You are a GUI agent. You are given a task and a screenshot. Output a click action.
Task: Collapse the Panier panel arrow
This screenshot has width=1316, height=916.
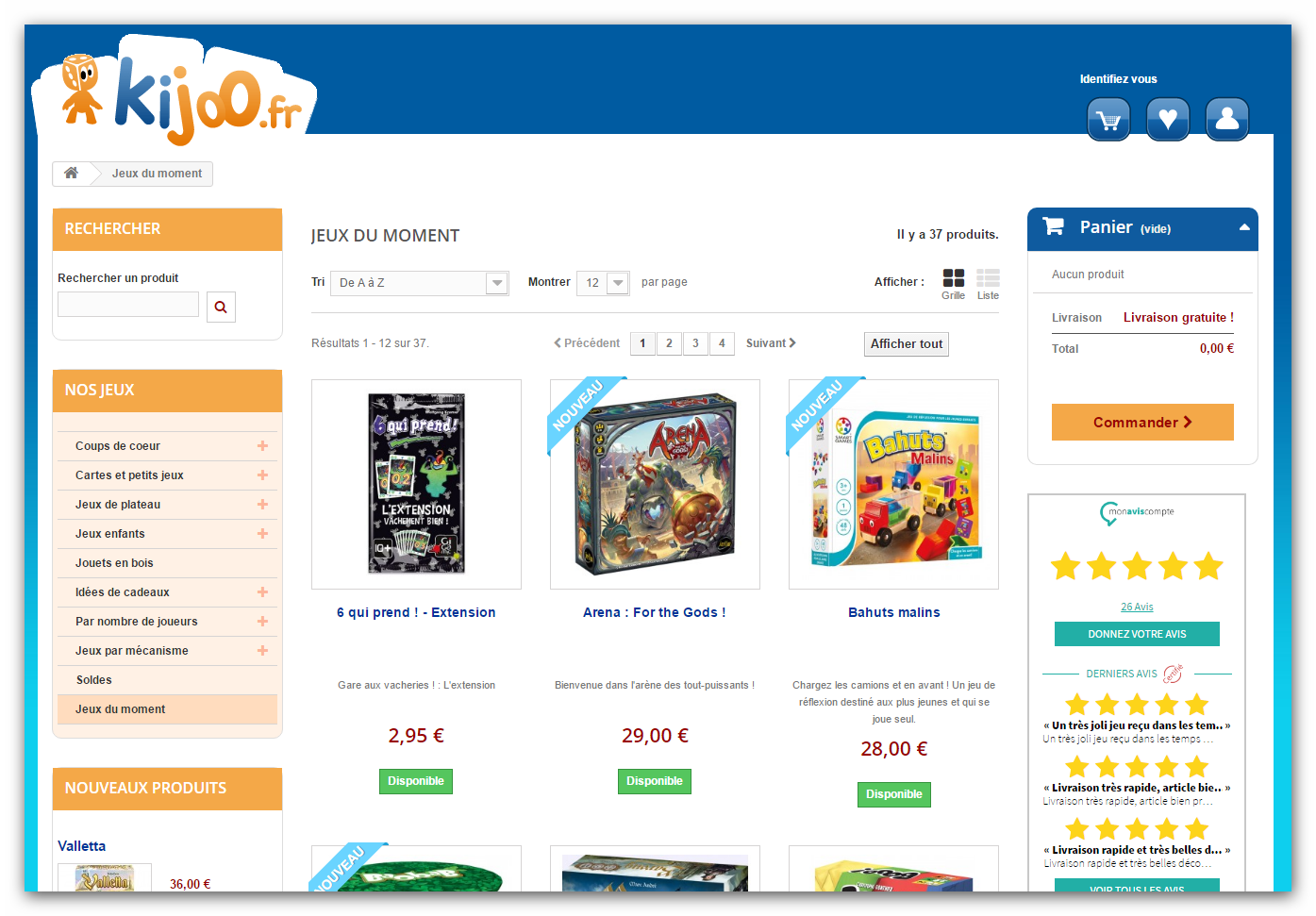1244,227
